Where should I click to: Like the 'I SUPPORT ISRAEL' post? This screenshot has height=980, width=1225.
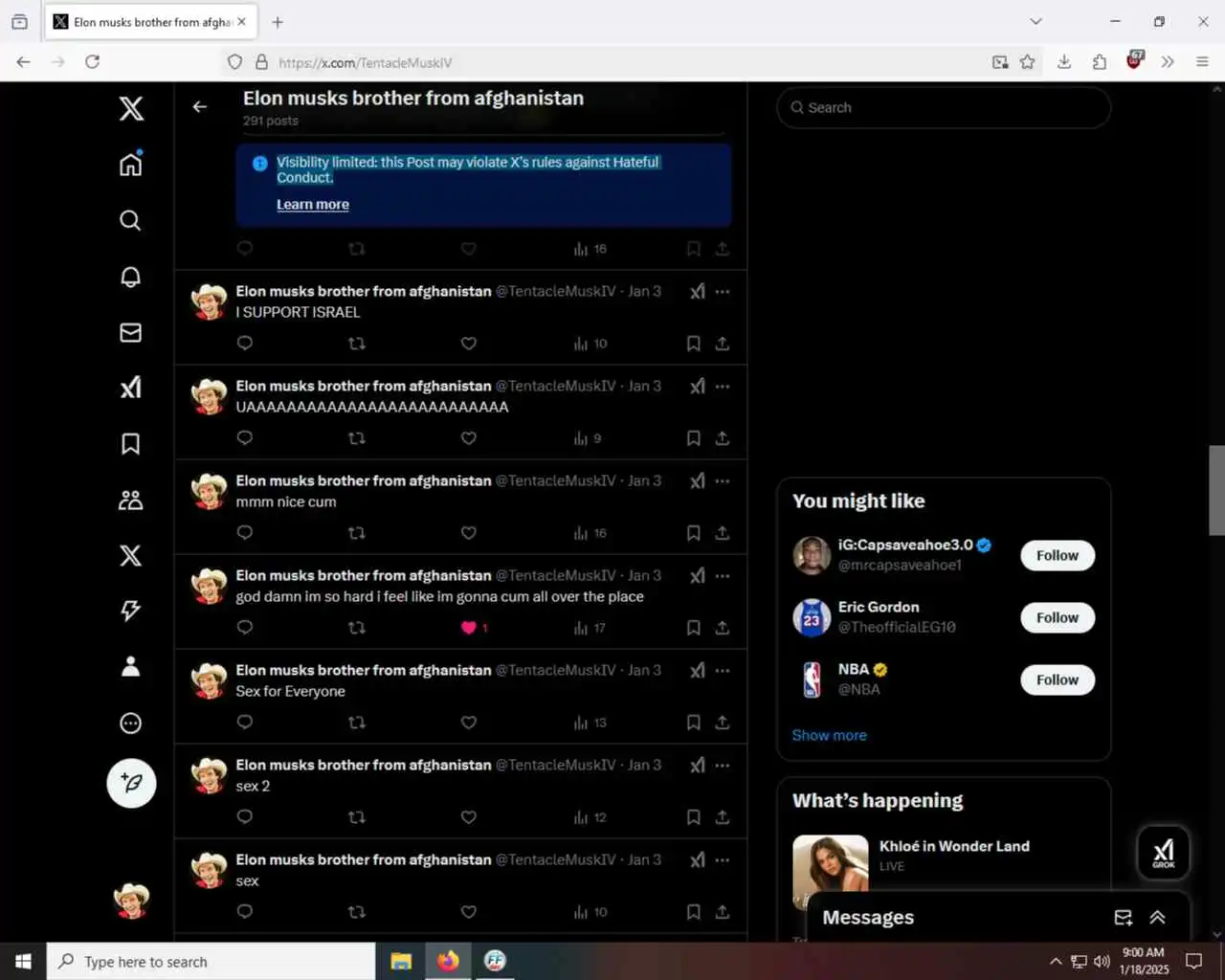[x=469, y=344]
